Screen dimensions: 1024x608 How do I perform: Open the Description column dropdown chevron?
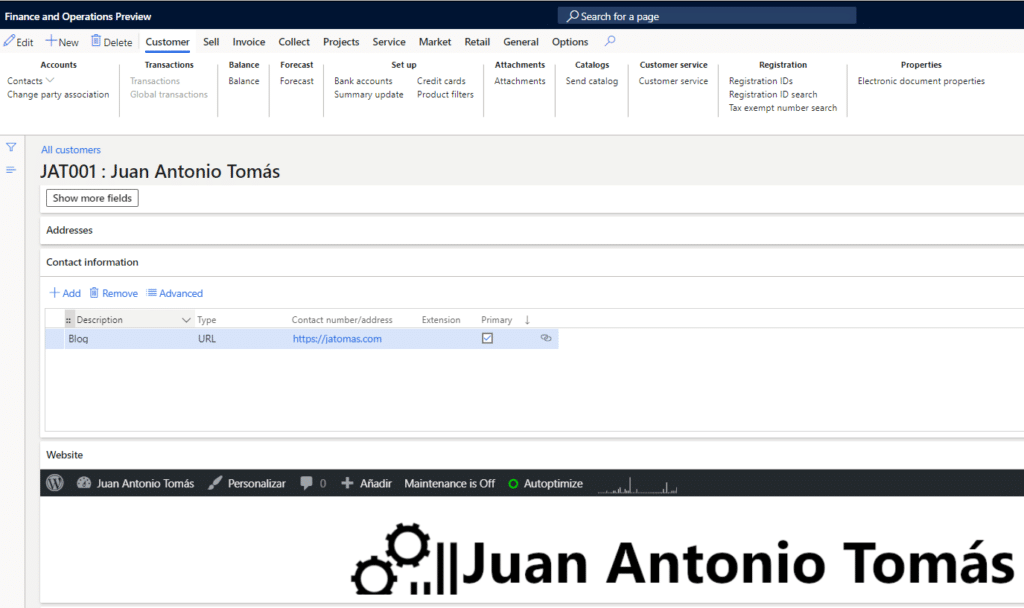point(186,320)
